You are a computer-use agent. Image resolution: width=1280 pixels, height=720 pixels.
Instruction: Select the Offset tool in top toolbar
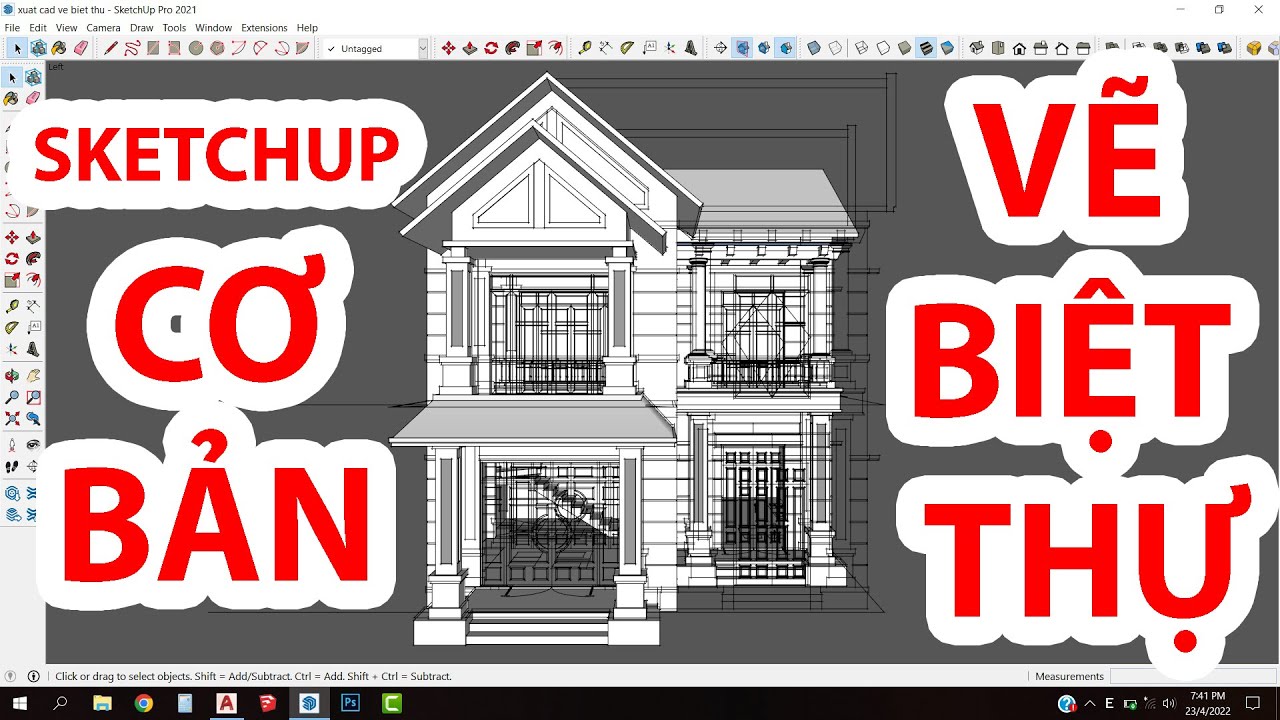[x=556, y=48]
